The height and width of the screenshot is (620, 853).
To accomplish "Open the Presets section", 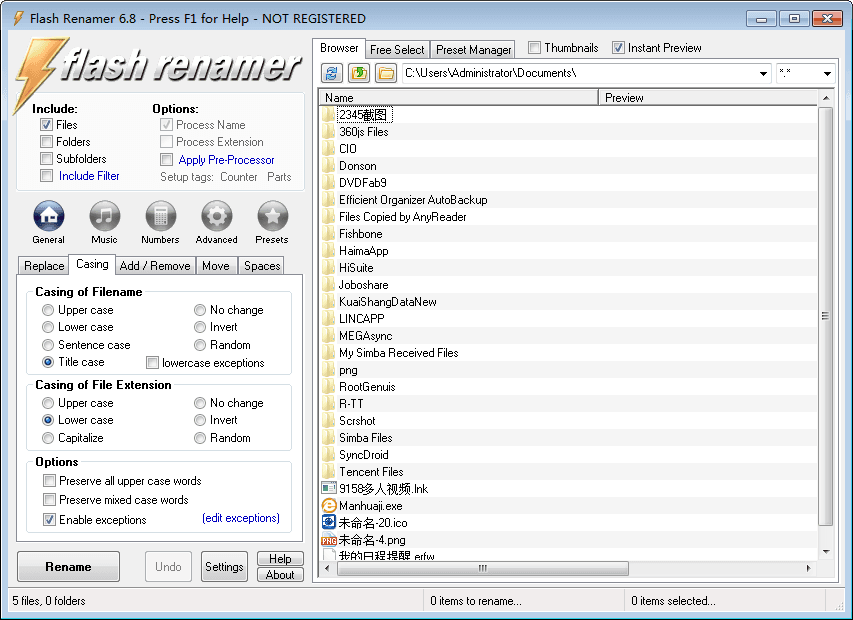I will point(272,216).
